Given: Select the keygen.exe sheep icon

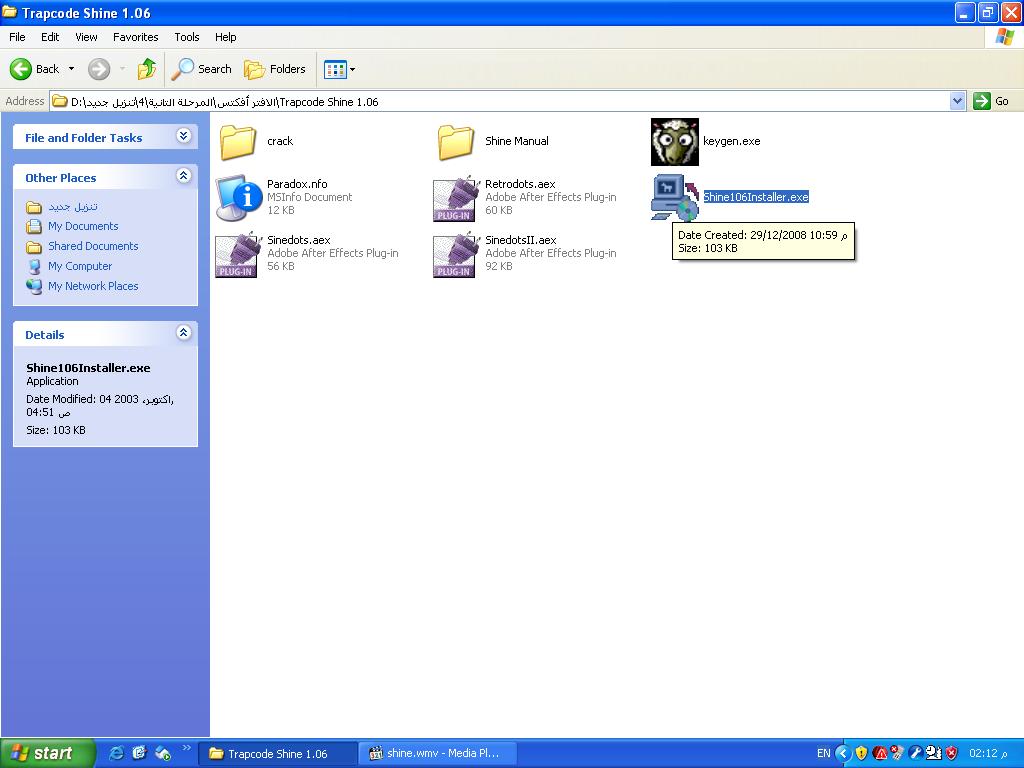Looking at the screenshot, I should tap(675, 142).
